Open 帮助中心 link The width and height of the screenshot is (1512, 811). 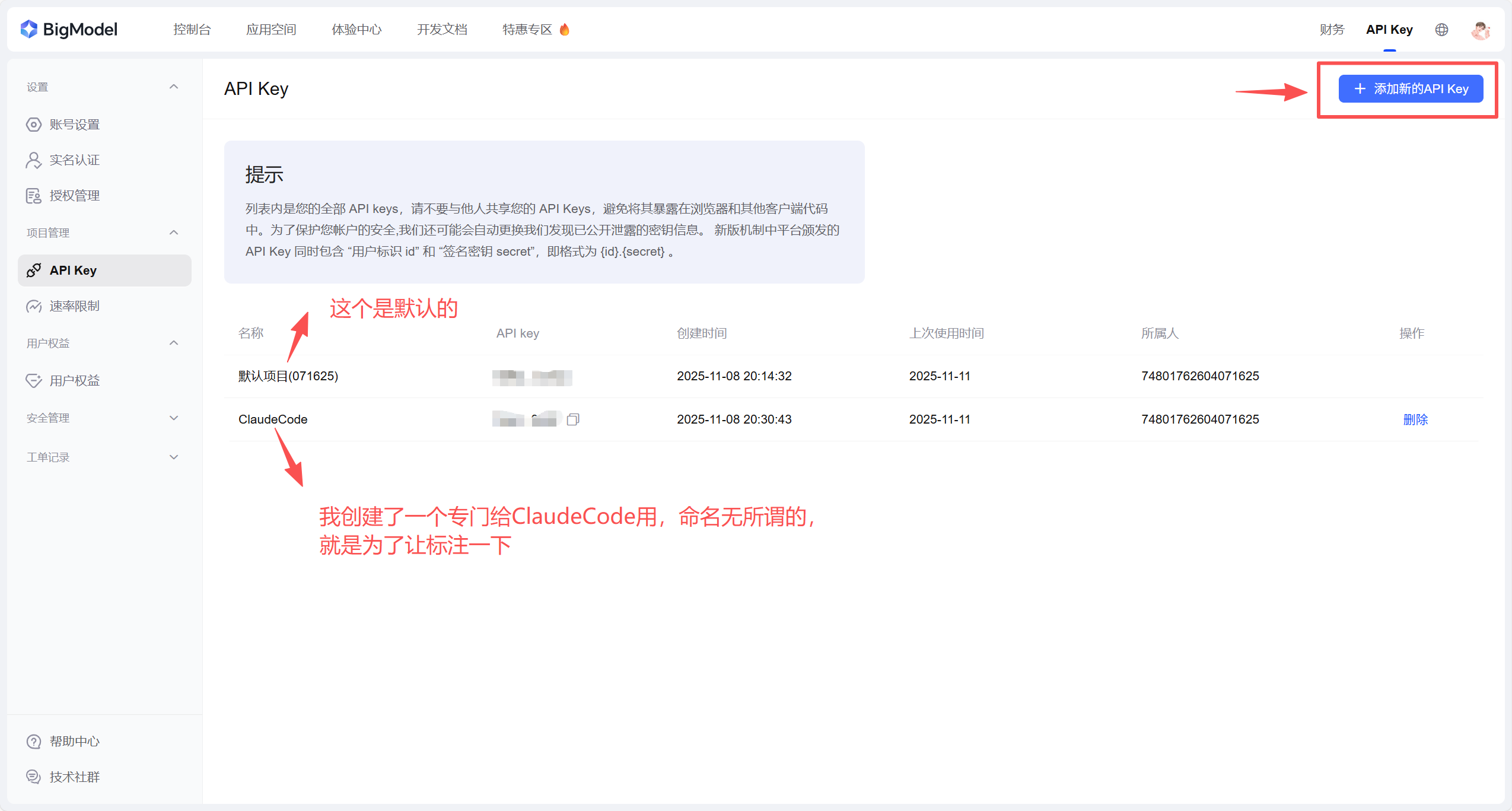click(x=75, y=742)
